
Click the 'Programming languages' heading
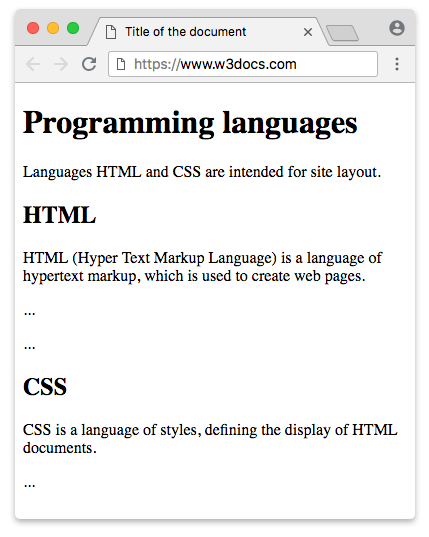tap(190, 124)
